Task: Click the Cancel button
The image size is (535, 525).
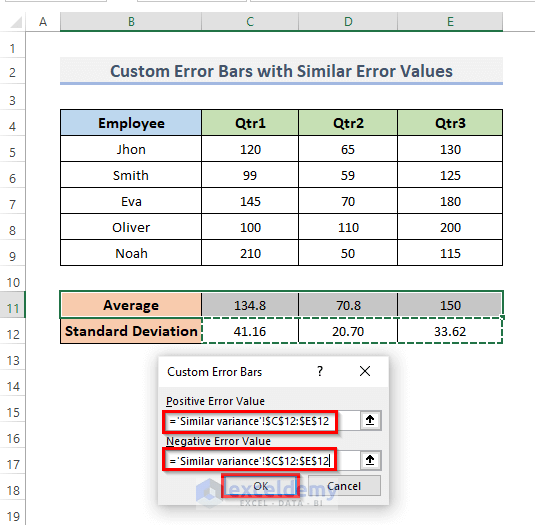Action: coord(344,486)
